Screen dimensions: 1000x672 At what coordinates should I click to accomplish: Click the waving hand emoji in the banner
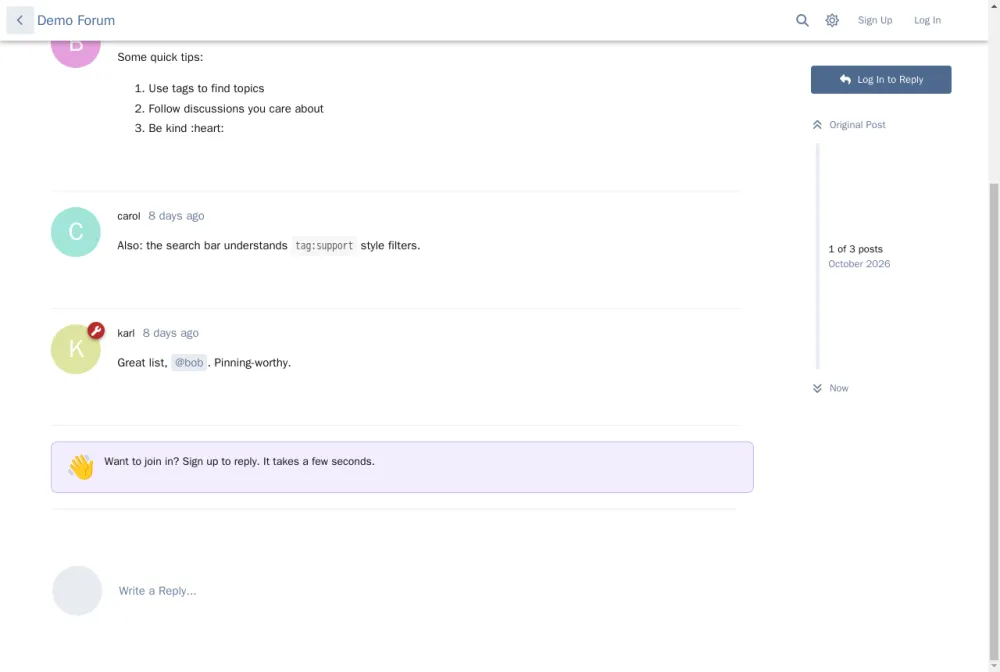click(81, 467)
